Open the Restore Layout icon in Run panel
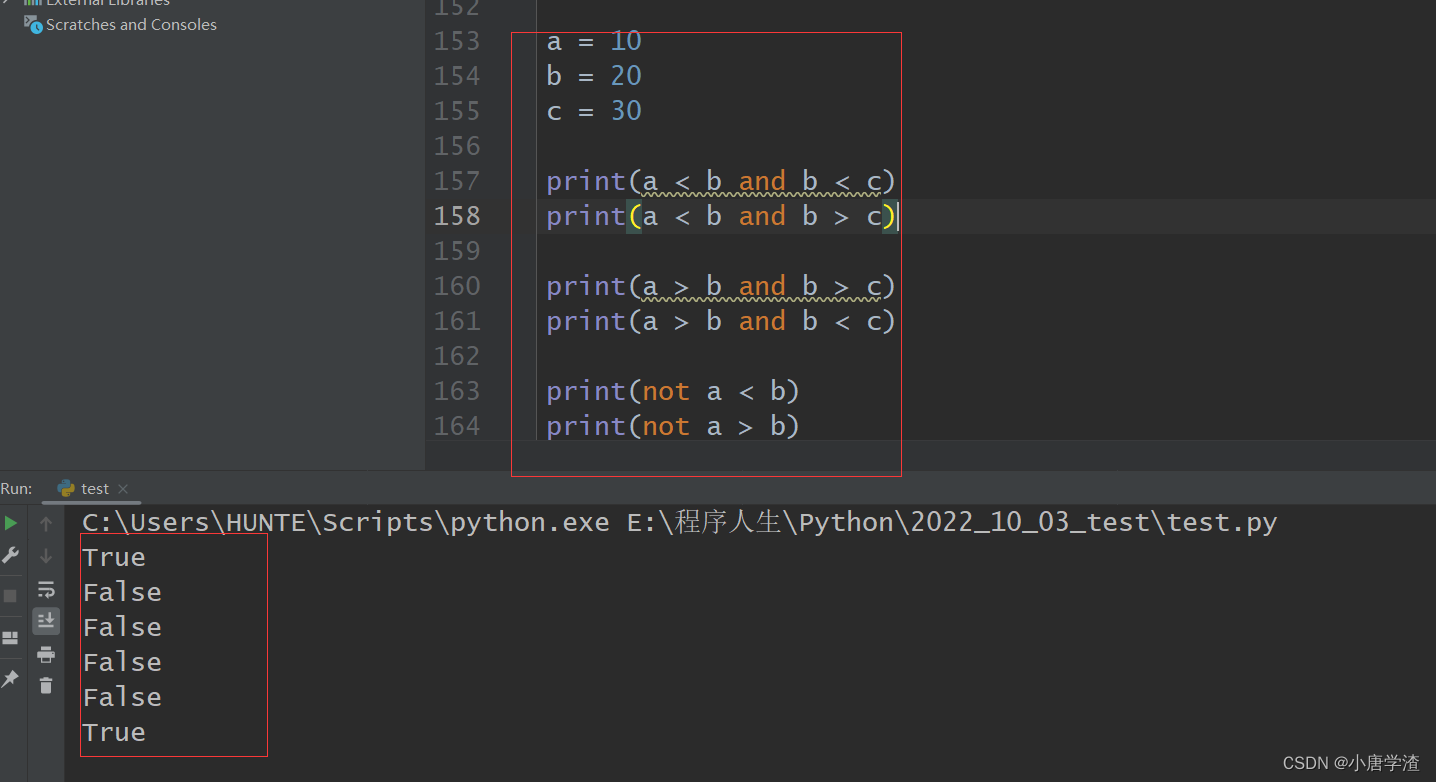 10,638
